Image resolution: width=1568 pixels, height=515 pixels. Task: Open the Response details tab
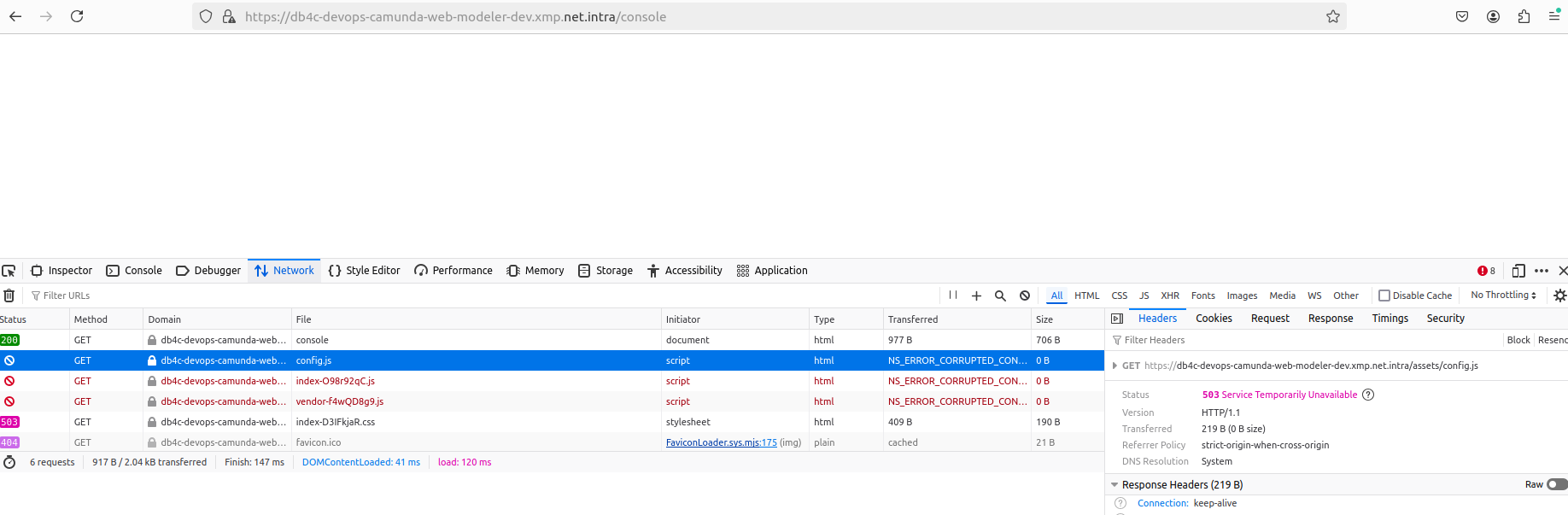click(1330, 319)
